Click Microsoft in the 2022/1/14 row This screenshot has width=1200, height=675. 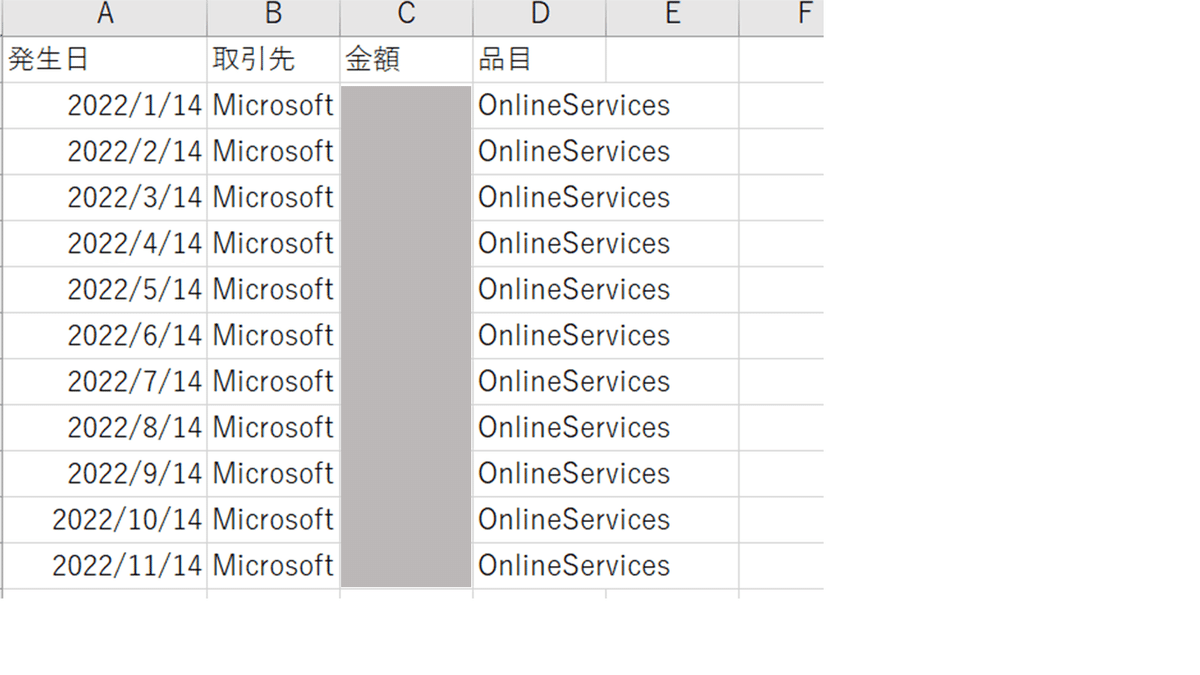273,106
